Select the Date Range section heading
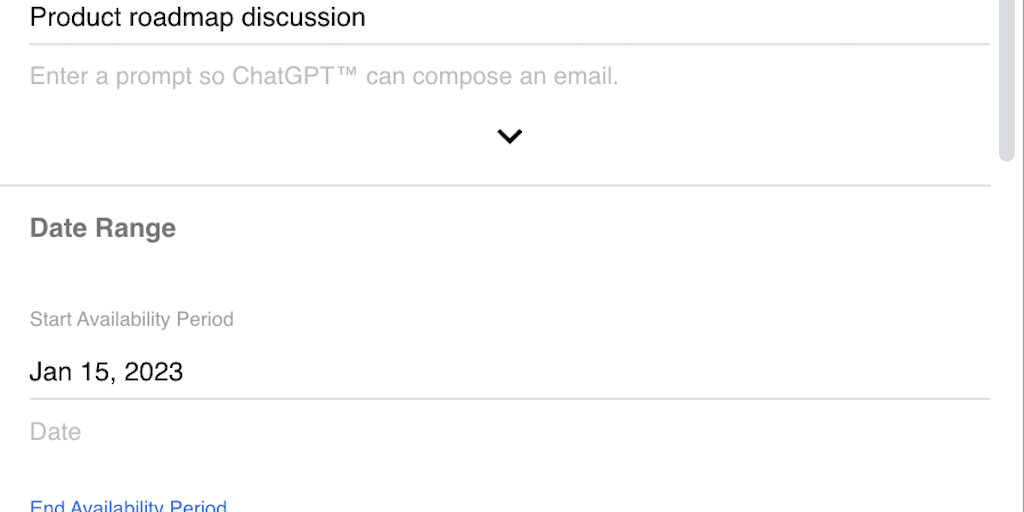 pyautogui.click(x=103, y=228)
